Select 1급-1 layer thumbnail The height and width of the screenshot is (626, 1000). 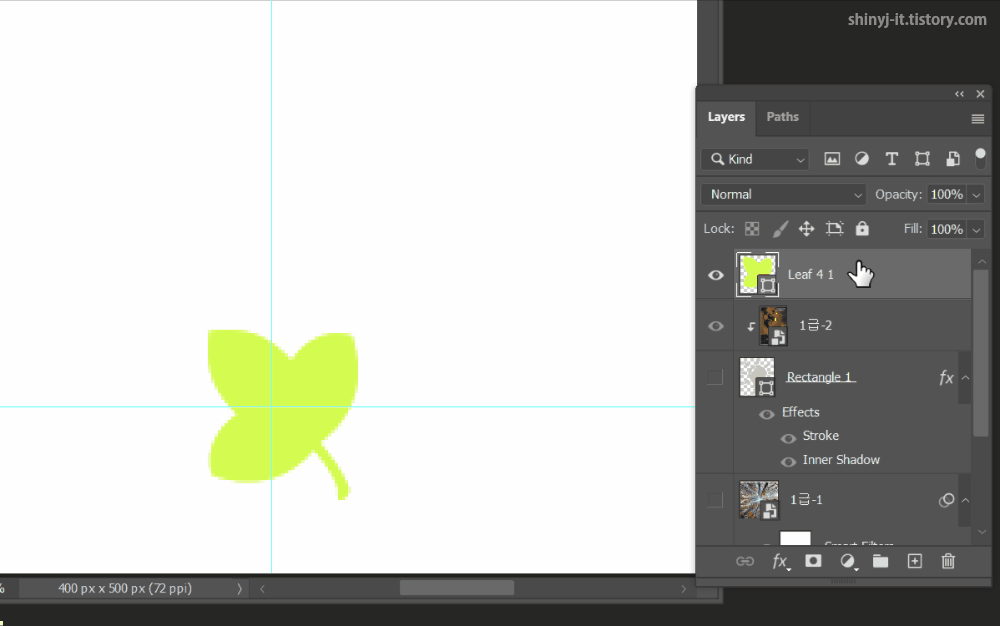[x=759, y=500]
